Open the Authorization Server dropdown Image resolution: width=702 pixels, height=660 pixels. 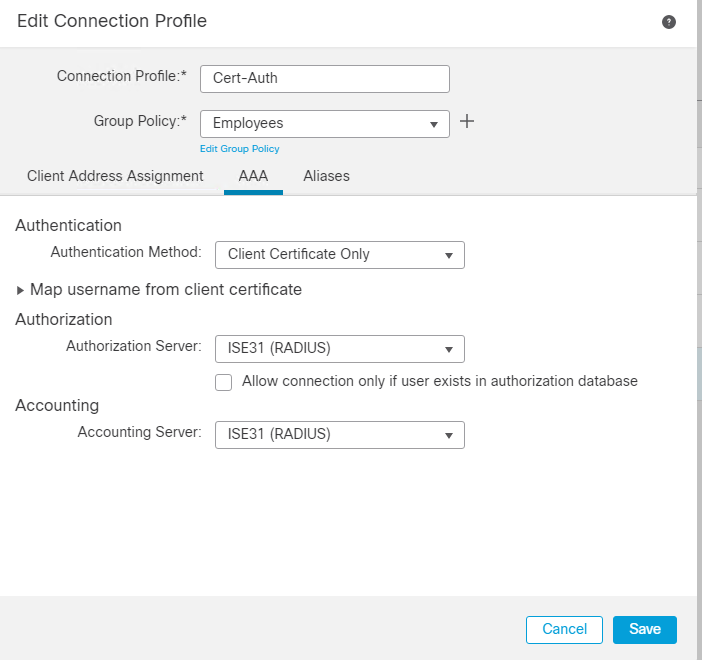[x=340, y=349]
